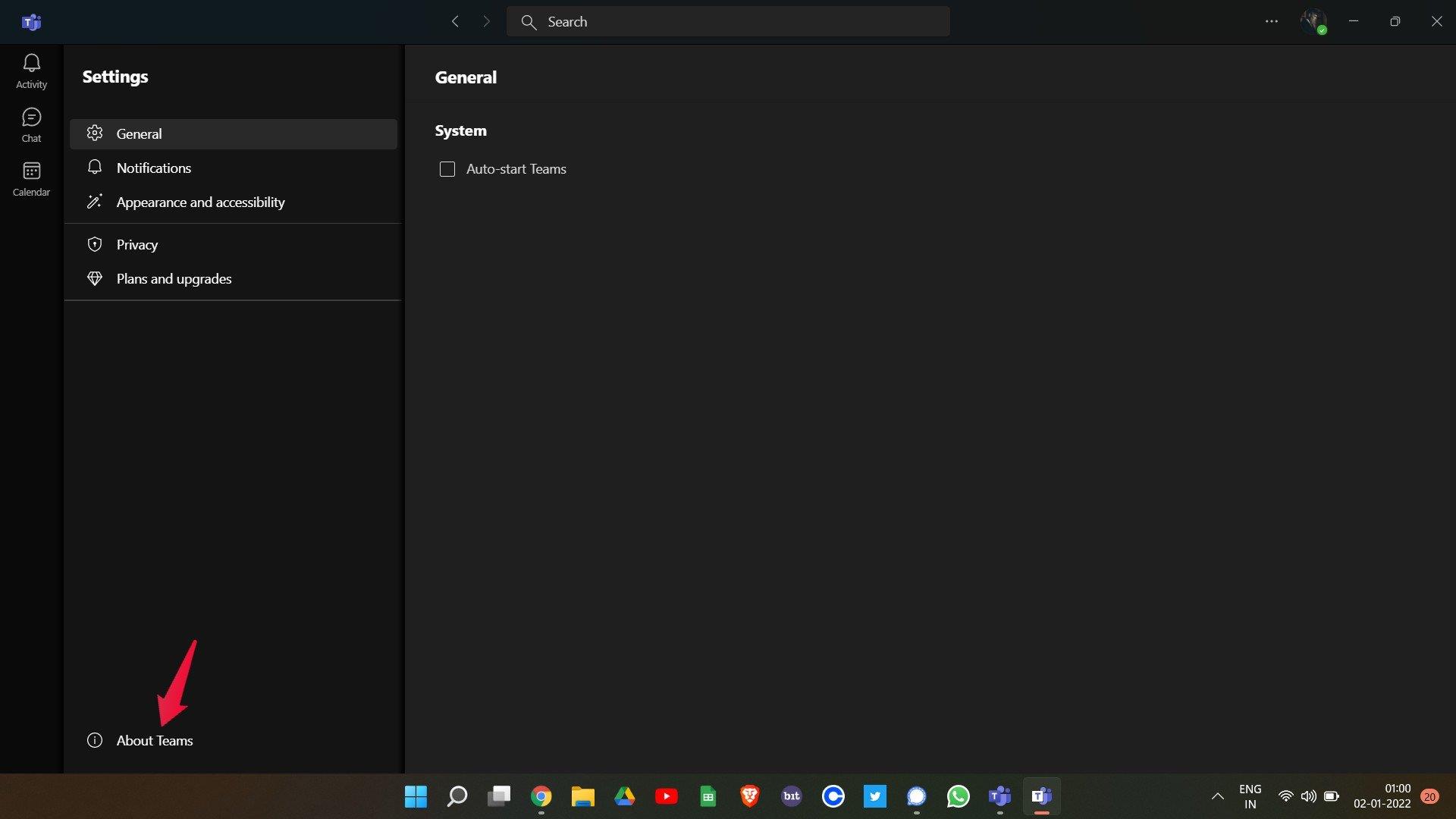Open Windows Start menu on taskbar

point(416,796)
